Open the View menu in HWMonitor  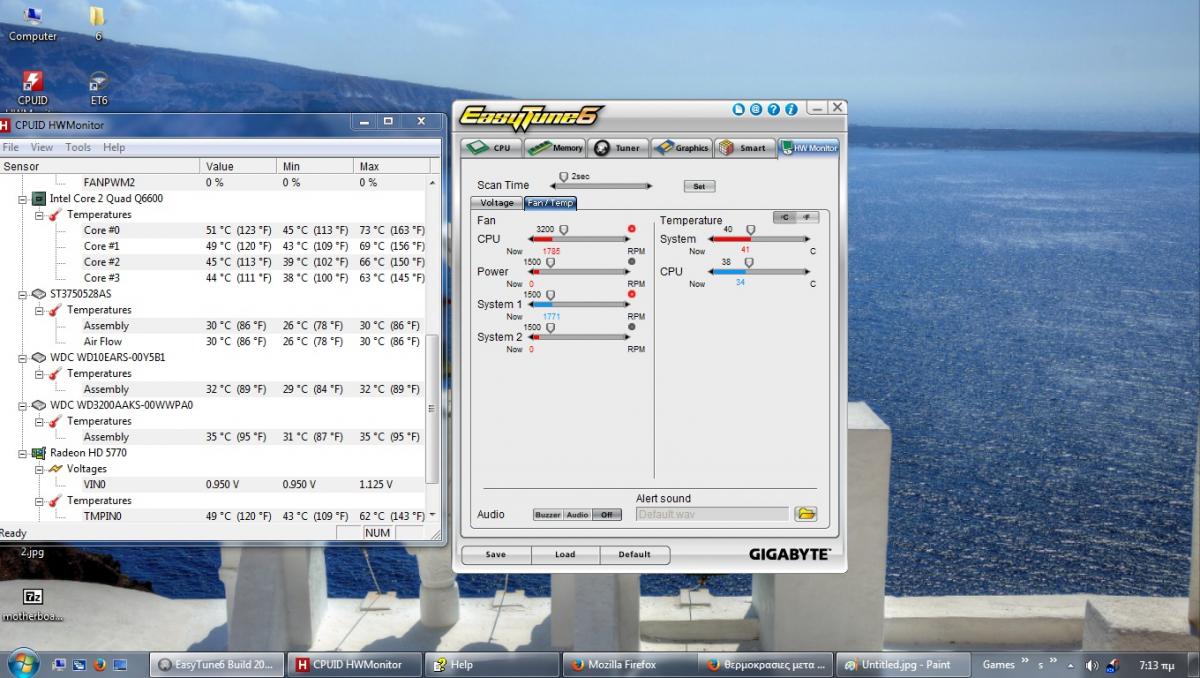[42, 147]
